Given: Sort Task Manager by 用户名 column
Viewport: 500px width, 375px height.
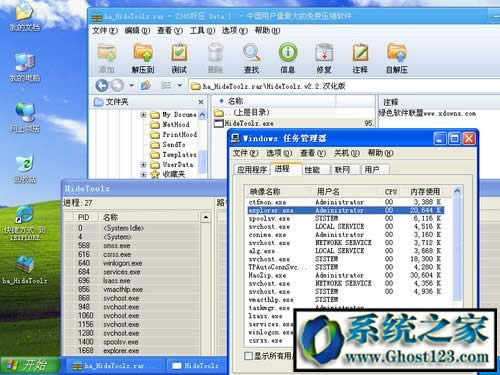Looking at the screenshot, I should [345, 191].
